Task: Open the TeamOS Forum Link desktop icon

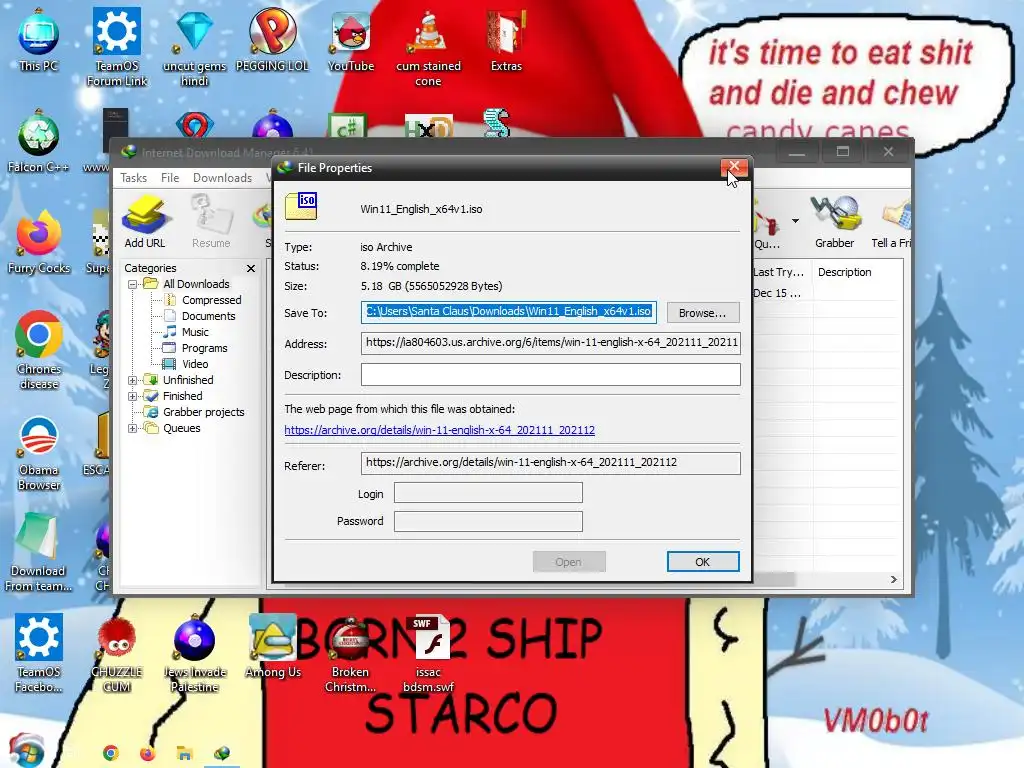Action: pos(117,47)
